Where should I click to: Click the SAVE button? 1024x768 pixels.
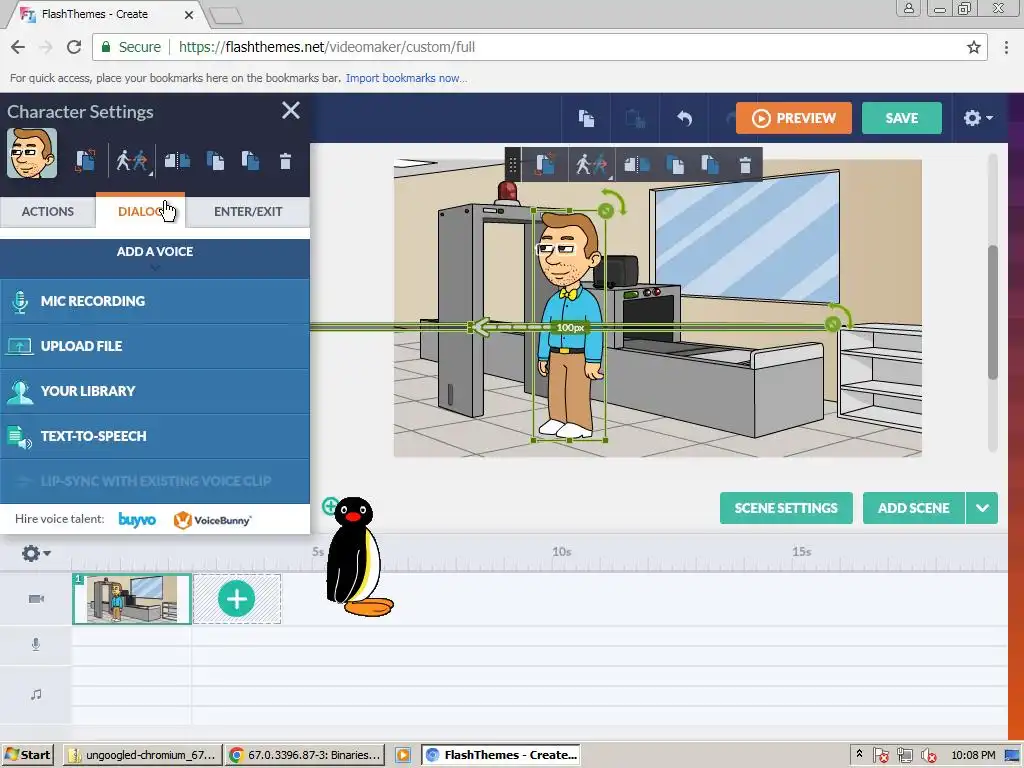902,118
